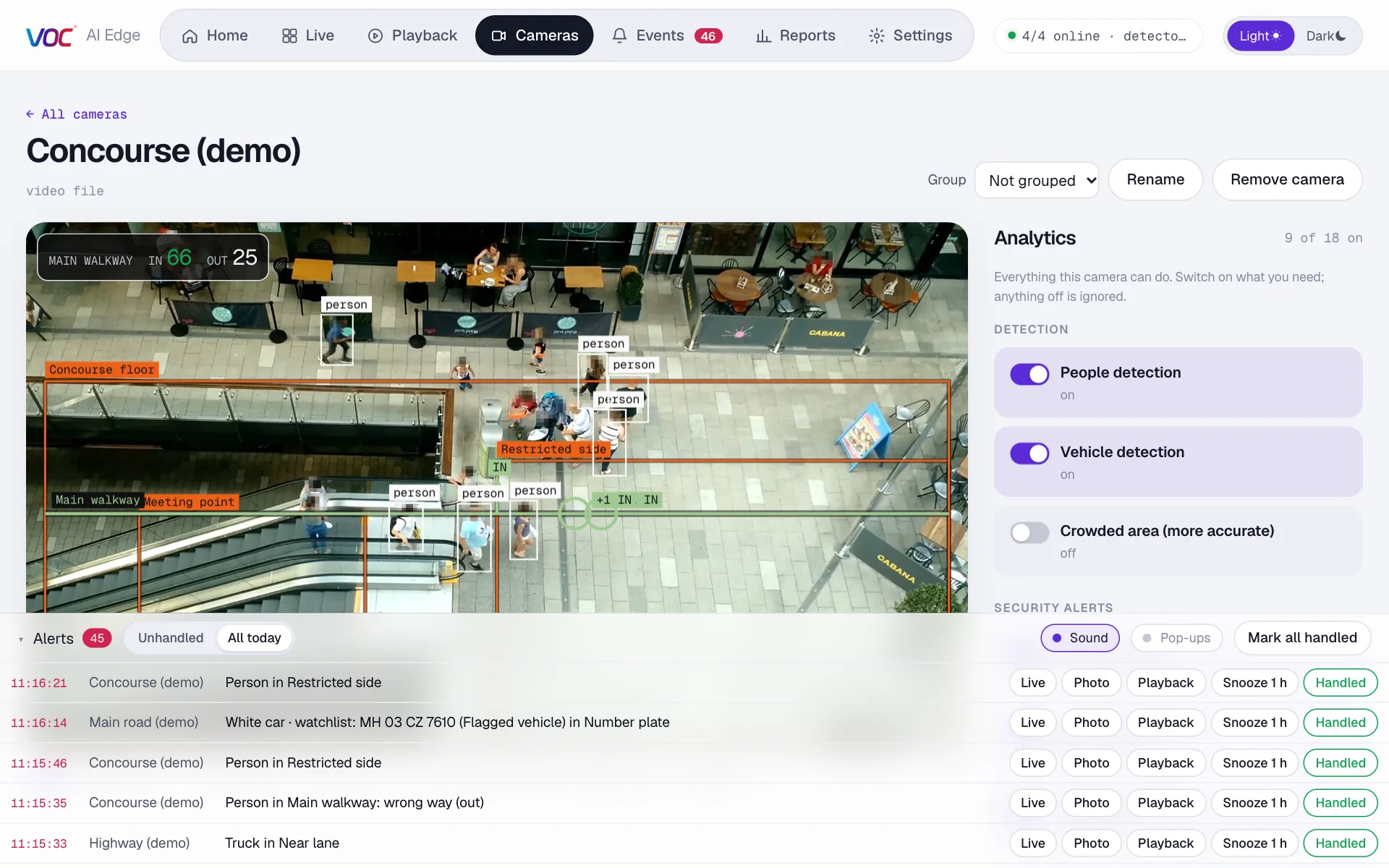Viewport: 1389px width, 868px height.
Task: Toggle the Sound alert option
Action: click(1080, 638)
